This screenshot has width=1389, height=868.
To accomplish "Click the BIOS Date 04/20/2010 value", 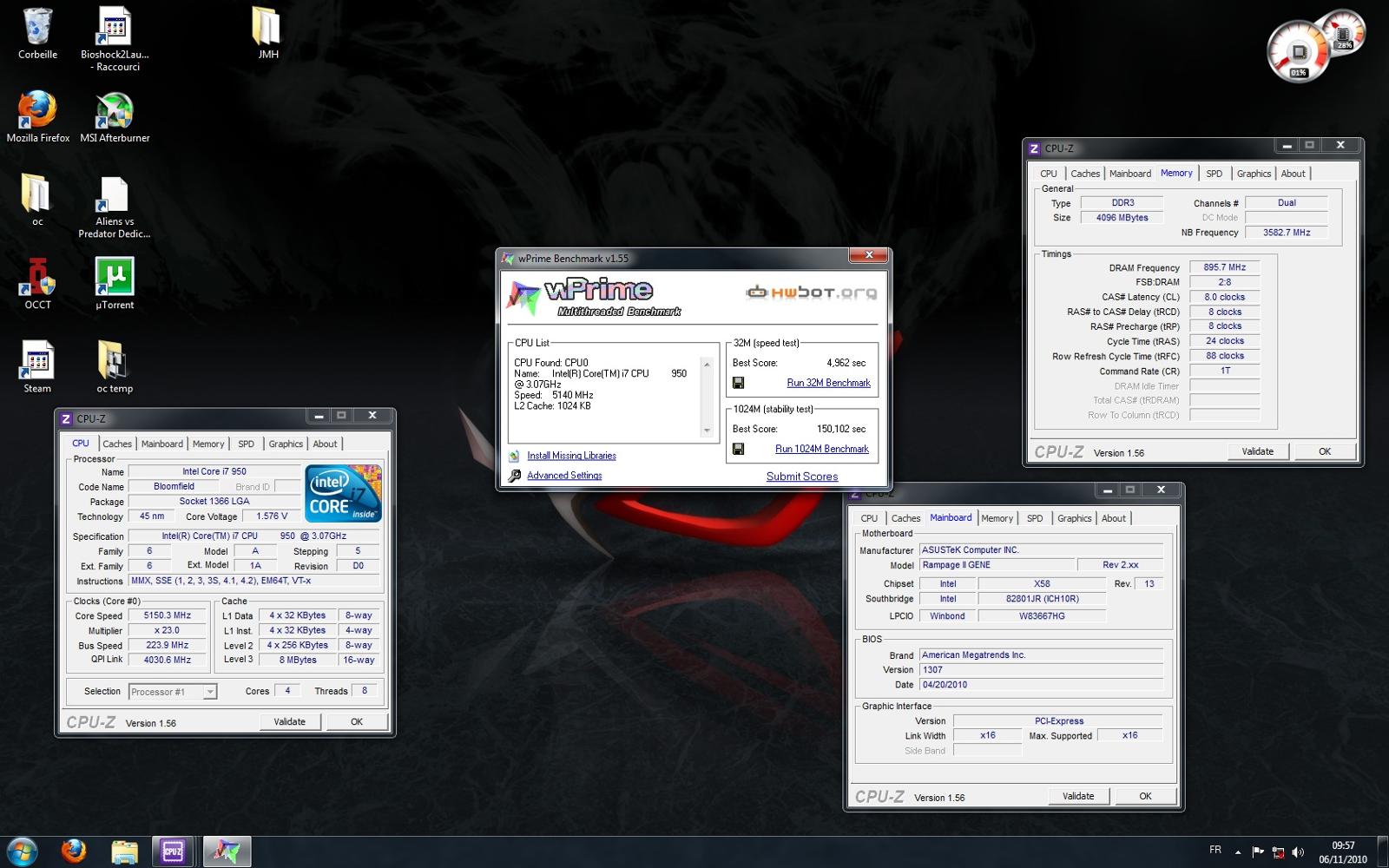I will pos(1041,684).
